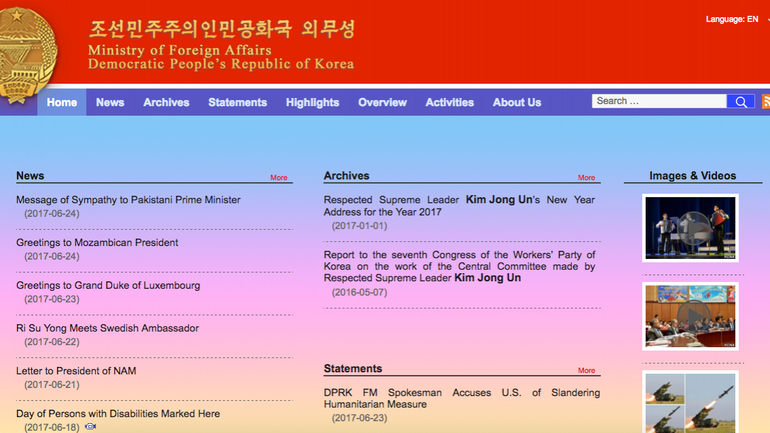The height and width of the screenshot is (433, 770).
Task: Click More link beside Statements heading
Action: pos(586,371)
